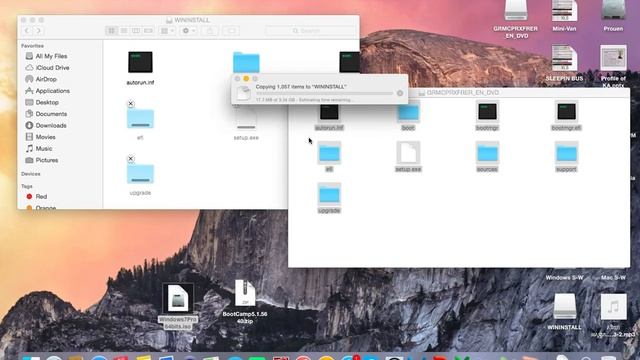Switch WININSTALL window to list view
The height and width of the screenshot is (360, 640).
pos(124,31)
